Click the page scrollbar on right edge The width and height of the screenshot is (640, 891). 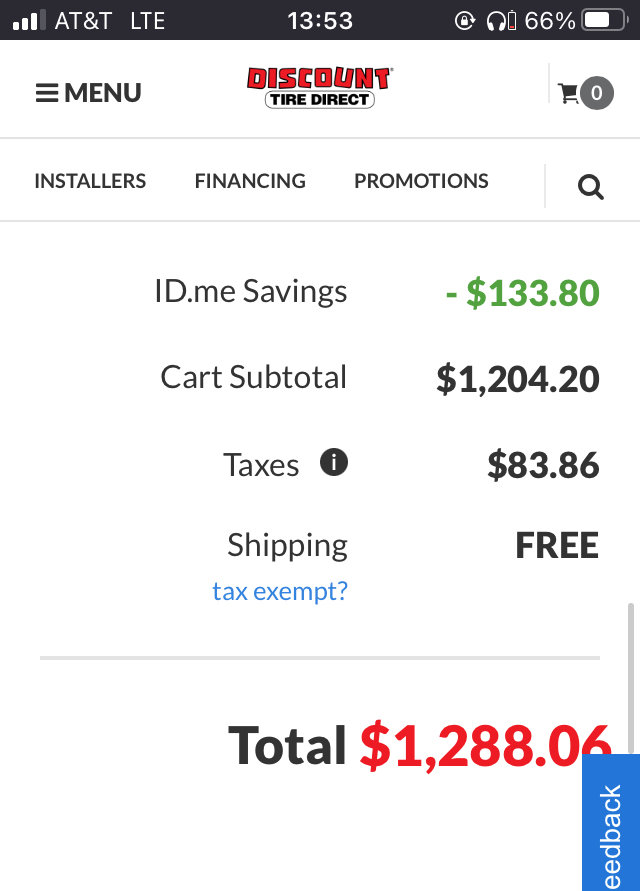click(x=630, y=678)
